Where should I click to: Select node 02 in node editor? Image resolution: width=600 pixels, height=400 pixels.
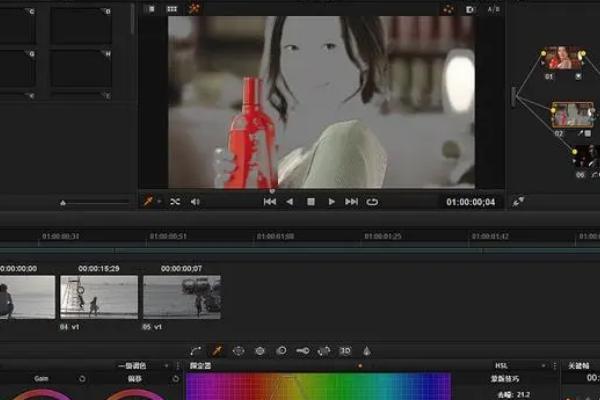(x=572, y=113)
